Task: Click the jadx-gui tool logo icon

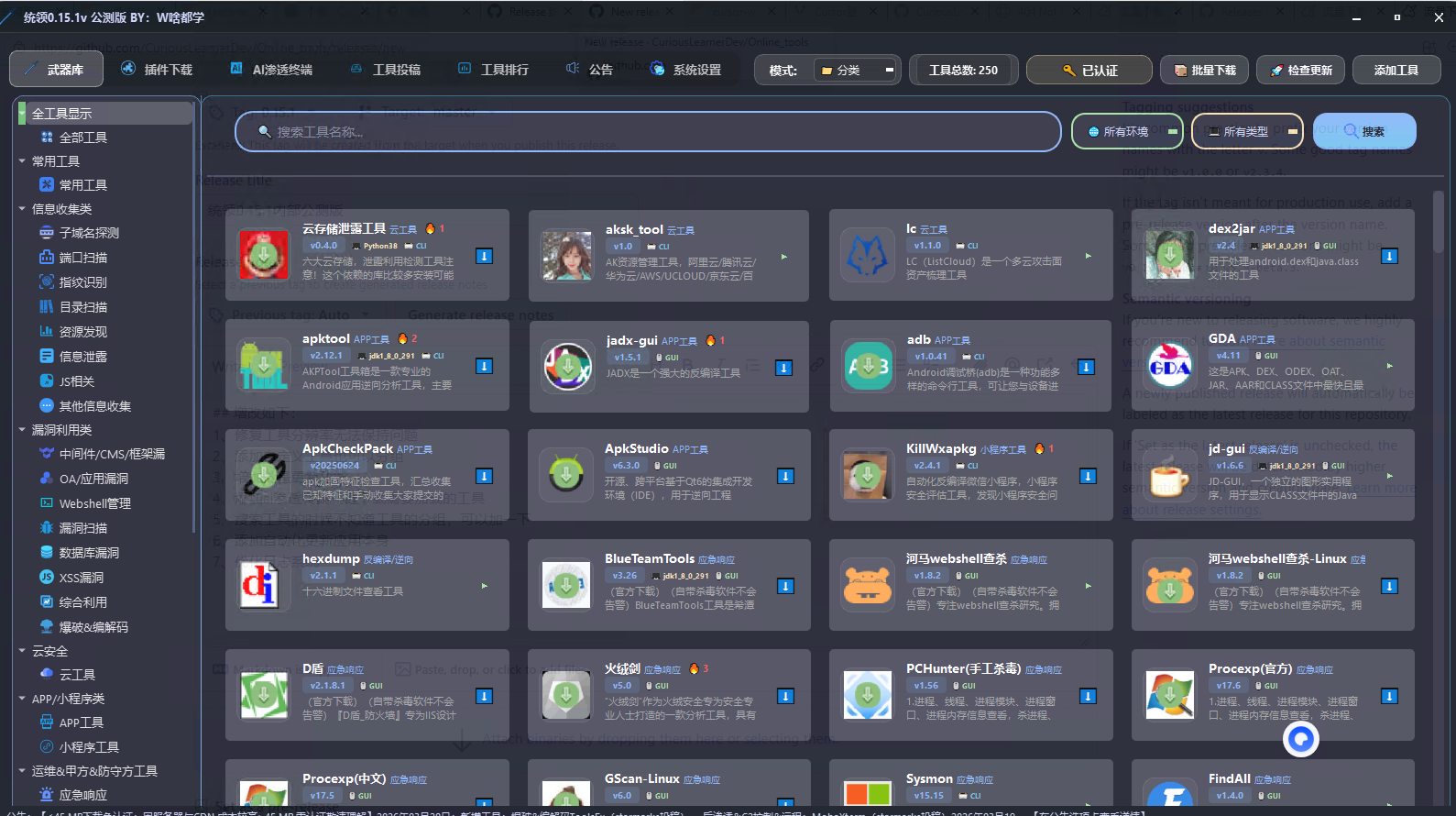Action: tap(567, 366)
